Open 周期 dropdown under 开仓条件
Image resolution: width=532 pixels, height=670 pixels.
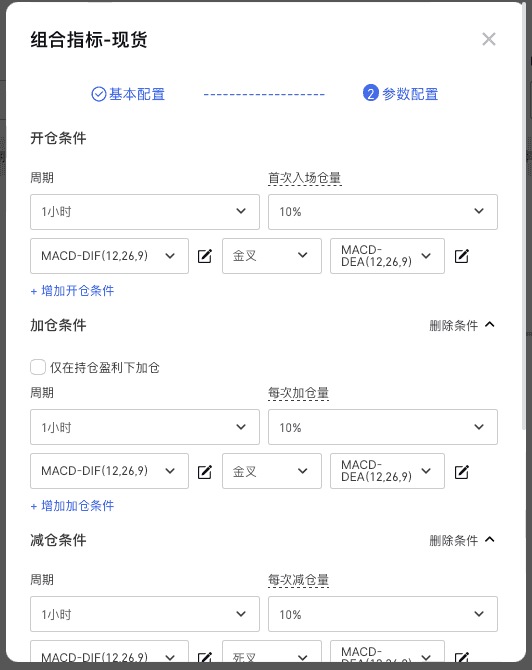coord(145,212)
